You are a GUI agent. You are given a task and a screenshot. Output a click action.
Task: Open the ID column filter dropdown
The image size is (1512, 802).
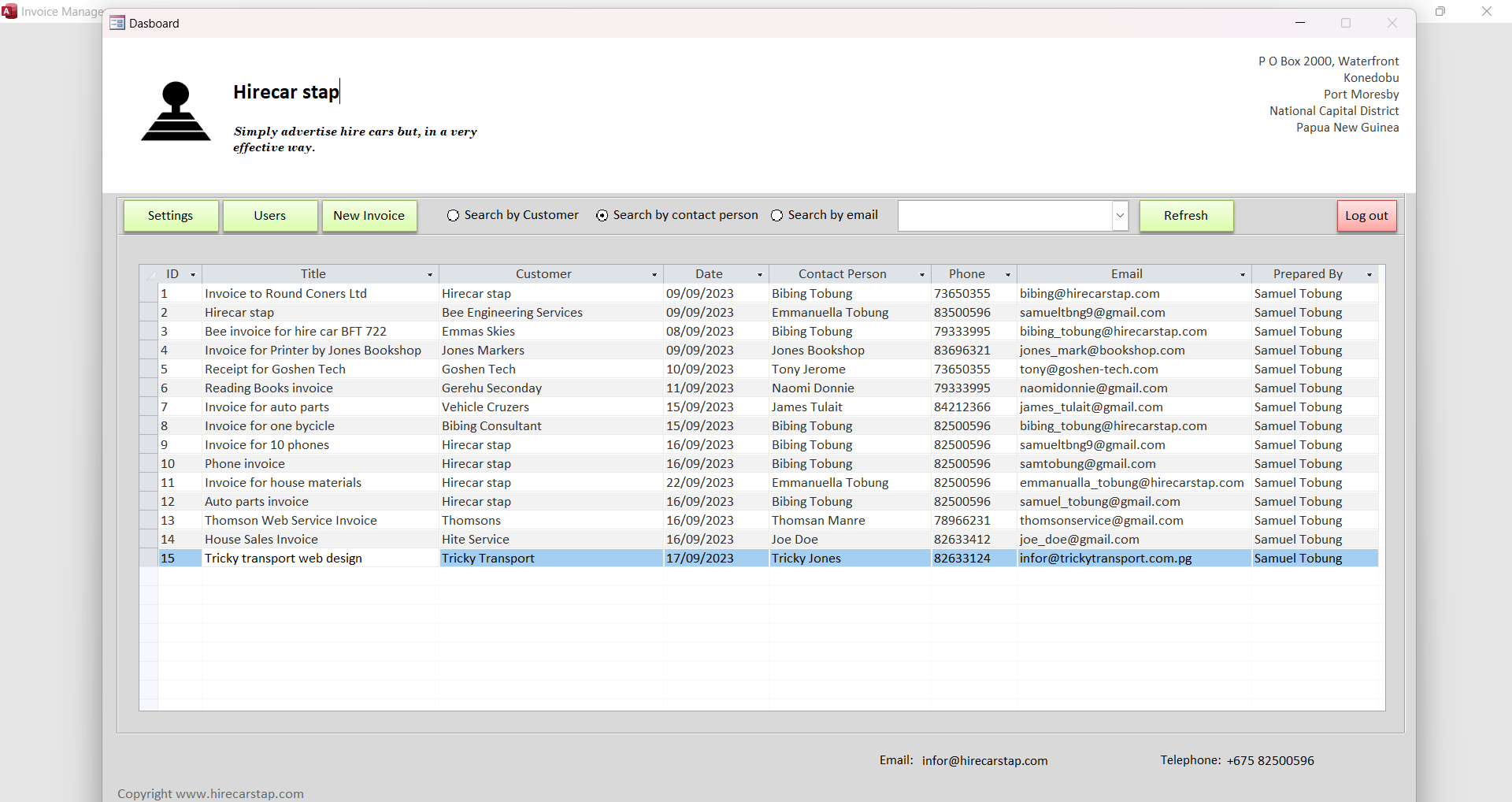(x=193, y=275)
